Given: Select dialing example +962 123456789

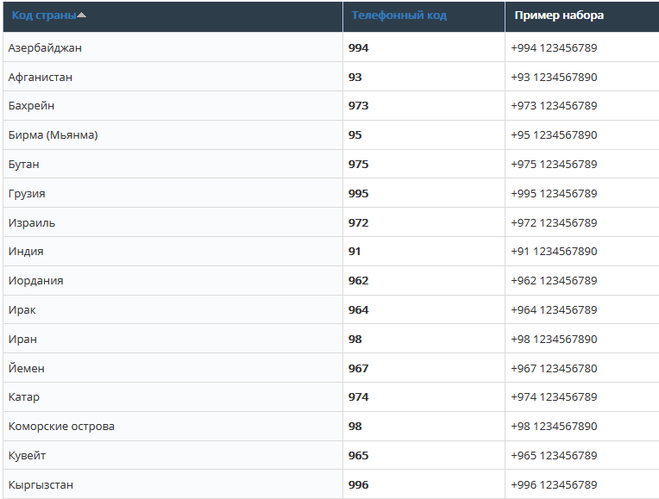Looking at the screenshot, I should [x=553, y=281].
